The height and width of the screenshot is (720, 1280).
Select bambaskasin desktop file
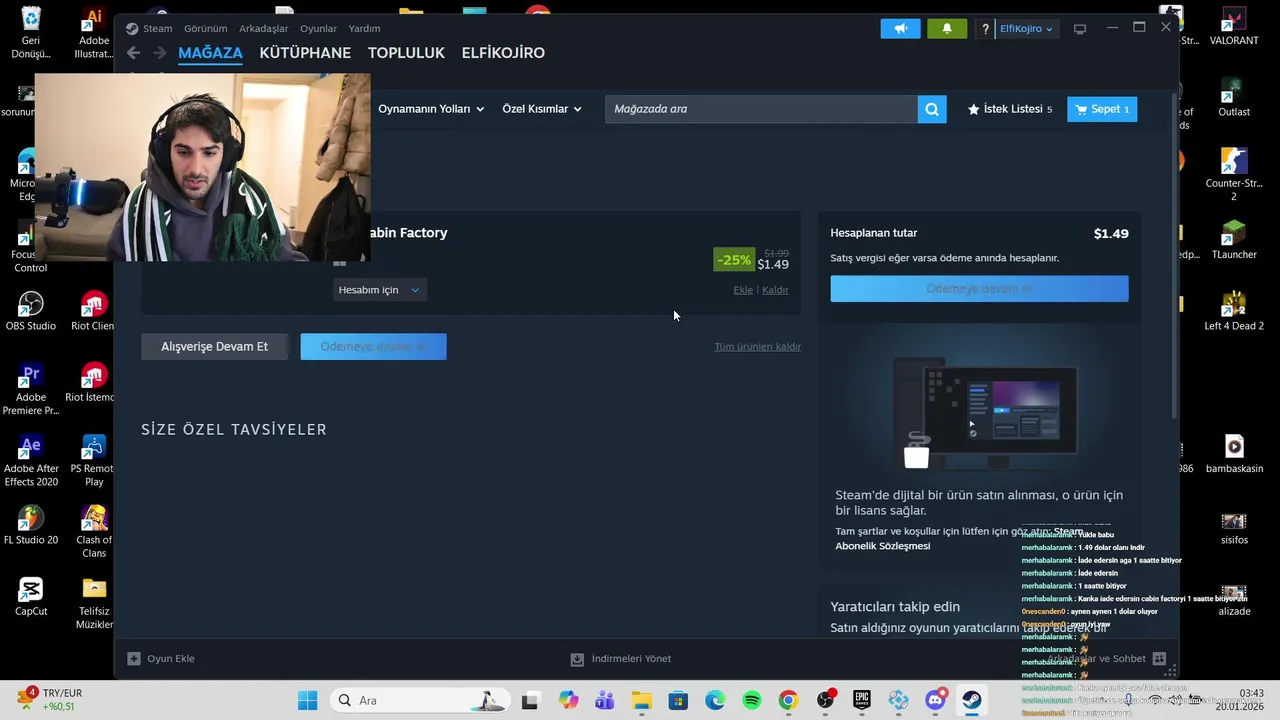click(x=1234, y=453)
